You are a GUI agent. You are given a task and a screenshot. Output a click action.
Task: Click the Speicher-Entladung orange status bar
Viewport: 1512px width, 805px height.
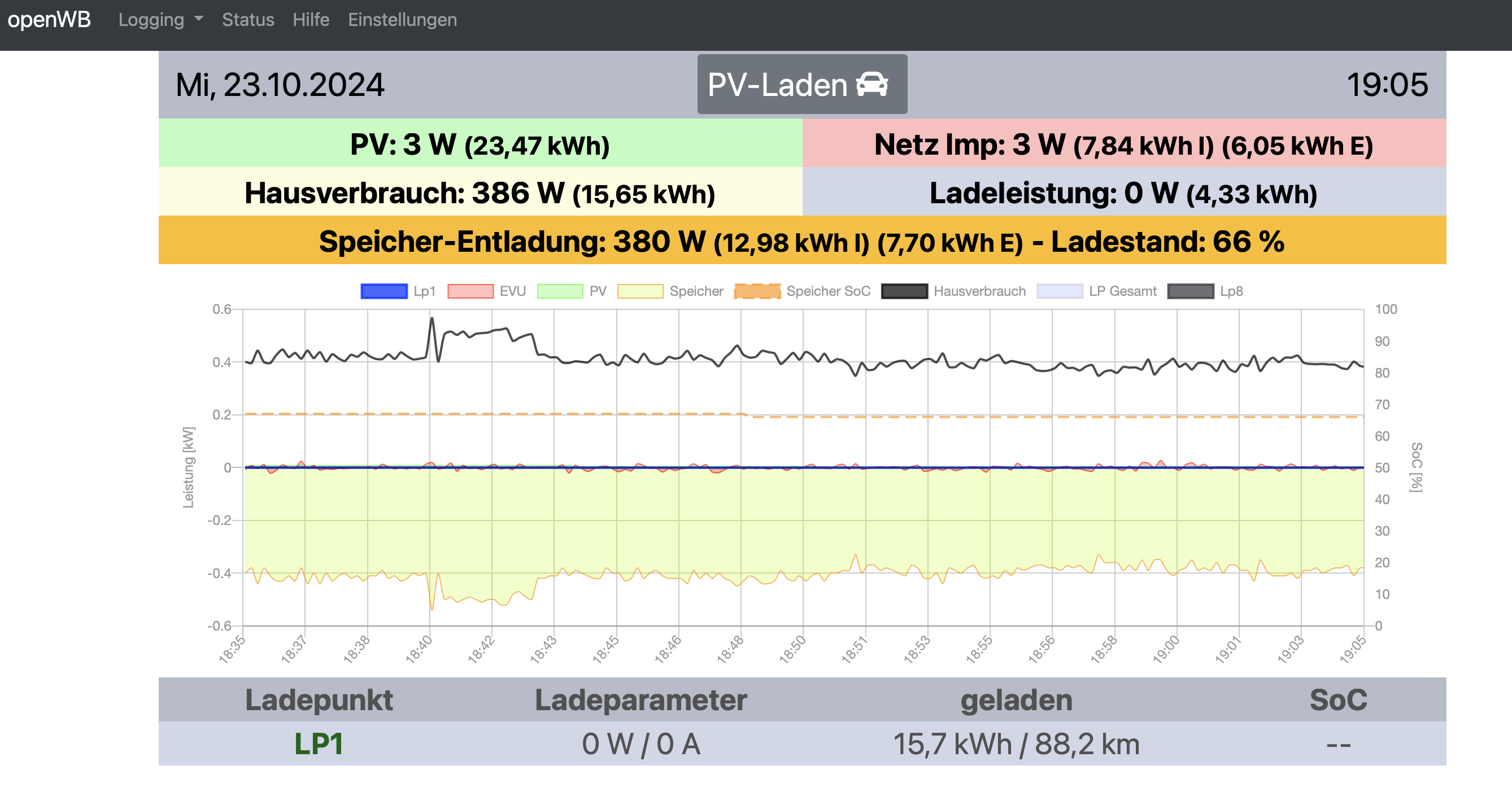click(x=802, y=240)
